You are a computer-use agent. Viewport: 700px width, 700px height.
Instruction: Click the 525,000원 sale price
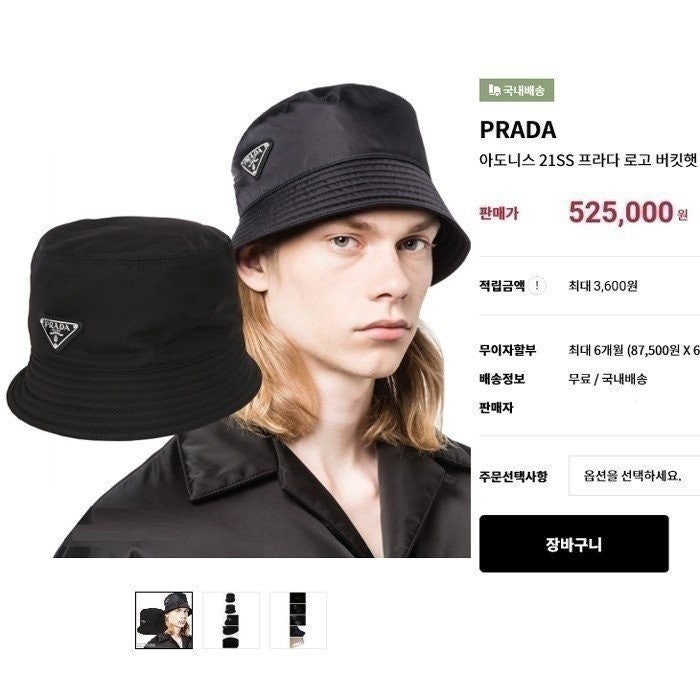coord(628,212)
